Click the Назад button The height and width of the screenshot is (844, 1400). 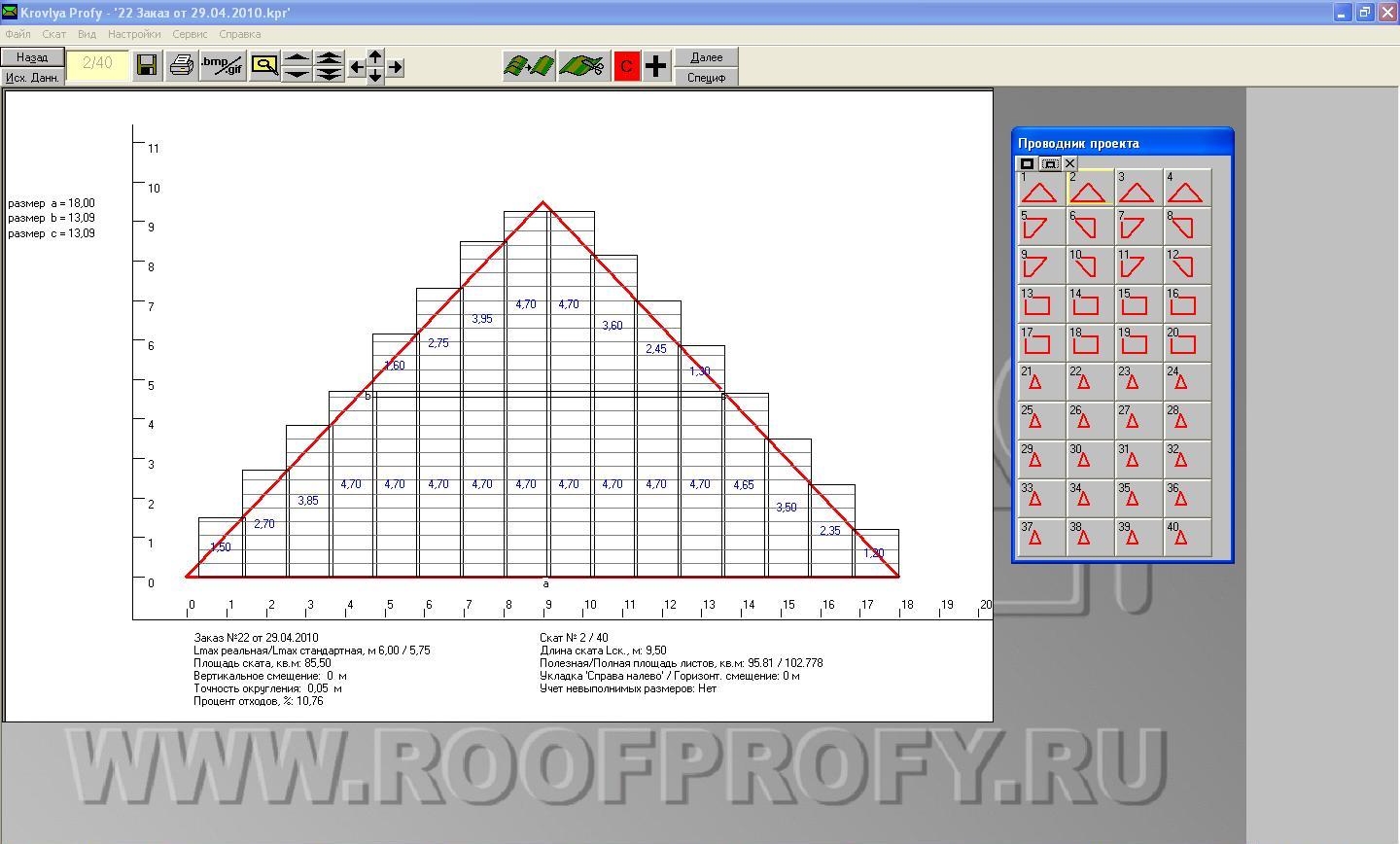point(32,57)
